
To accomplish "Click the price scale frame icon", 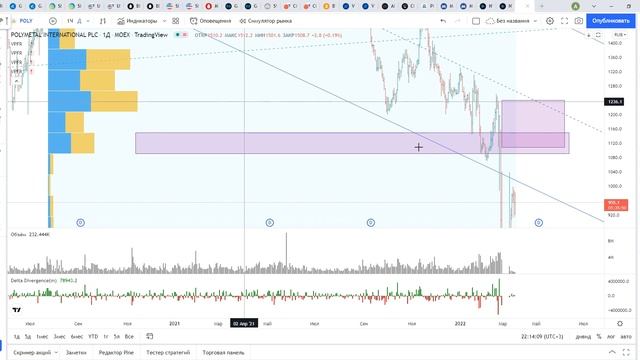I will point(598,35).
